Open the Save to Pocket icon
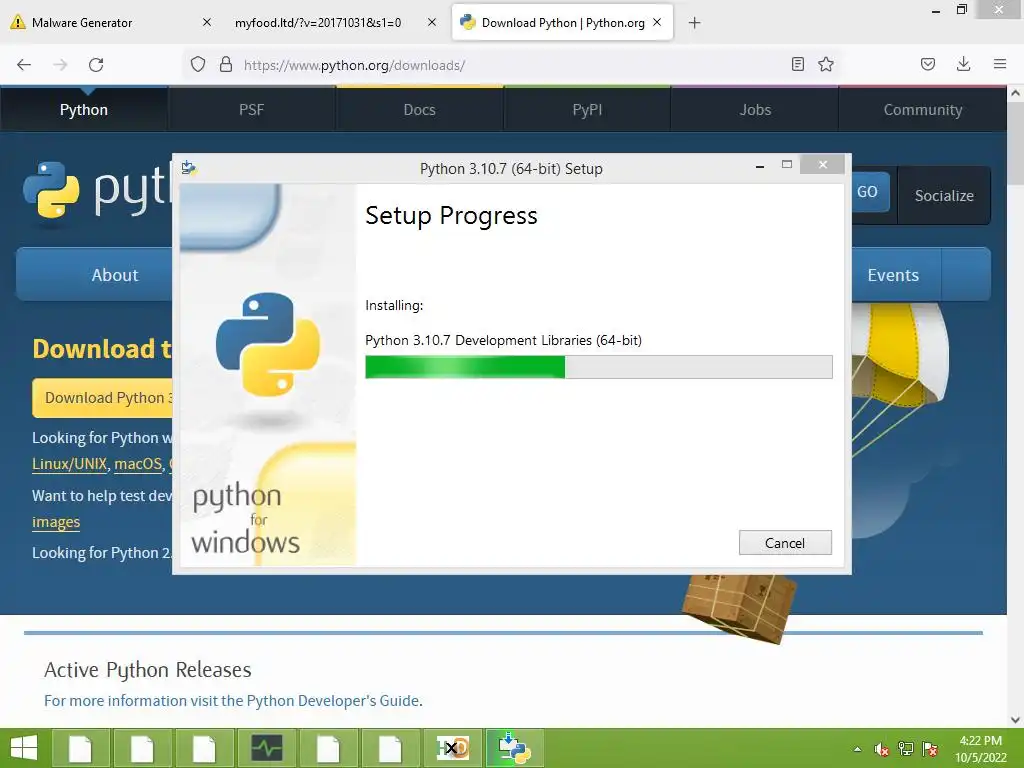Viewport: 1024px width, 768px height. (928, 64)
